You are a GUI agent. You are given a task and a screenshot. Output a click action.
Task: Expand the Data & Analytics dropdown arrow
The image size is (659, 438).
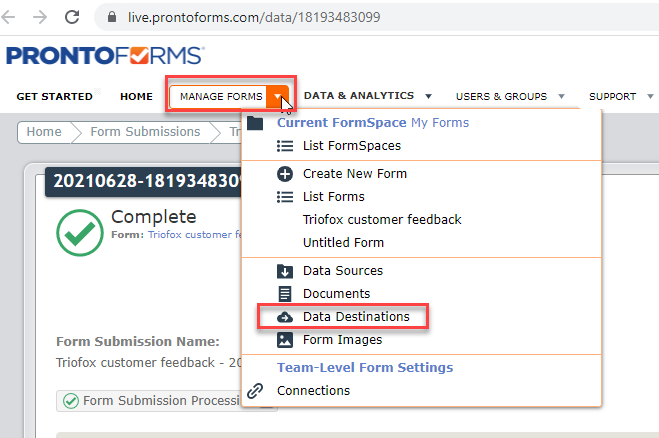point(428,96)
